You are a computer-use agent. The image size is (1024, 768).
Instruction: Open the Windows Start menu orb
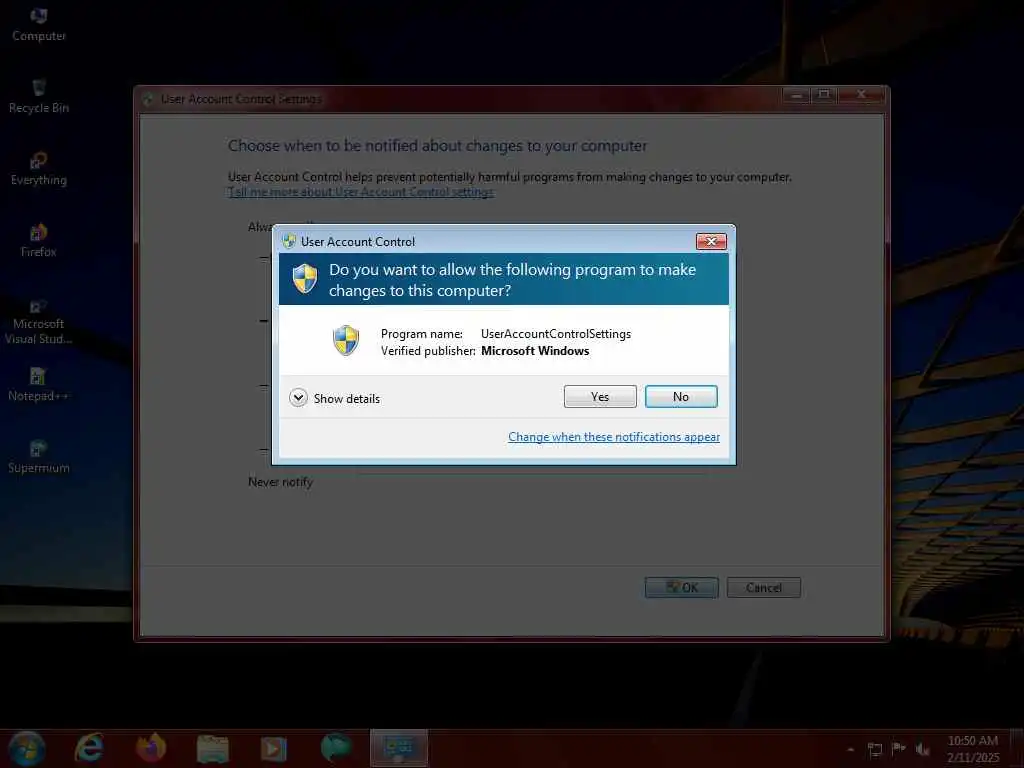coord(27,748)
